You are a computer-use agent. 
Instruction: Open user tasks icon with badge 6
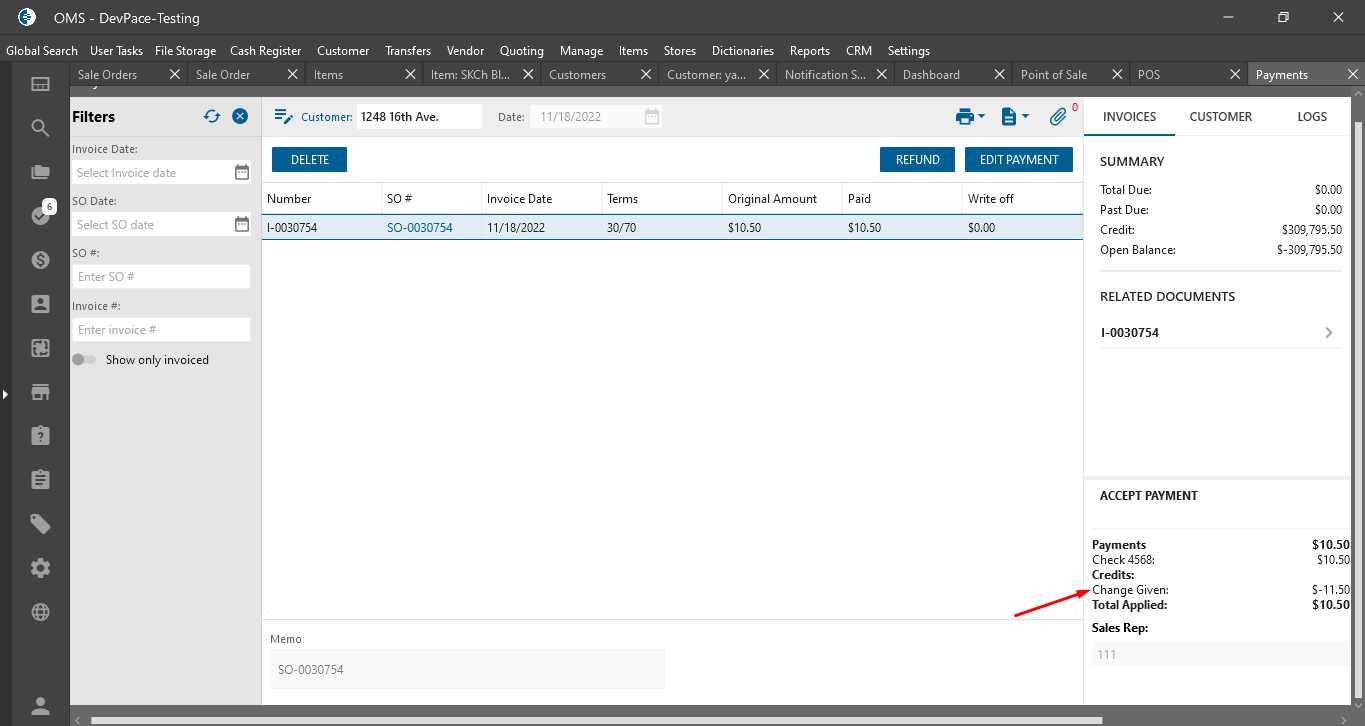click(40, 215)
